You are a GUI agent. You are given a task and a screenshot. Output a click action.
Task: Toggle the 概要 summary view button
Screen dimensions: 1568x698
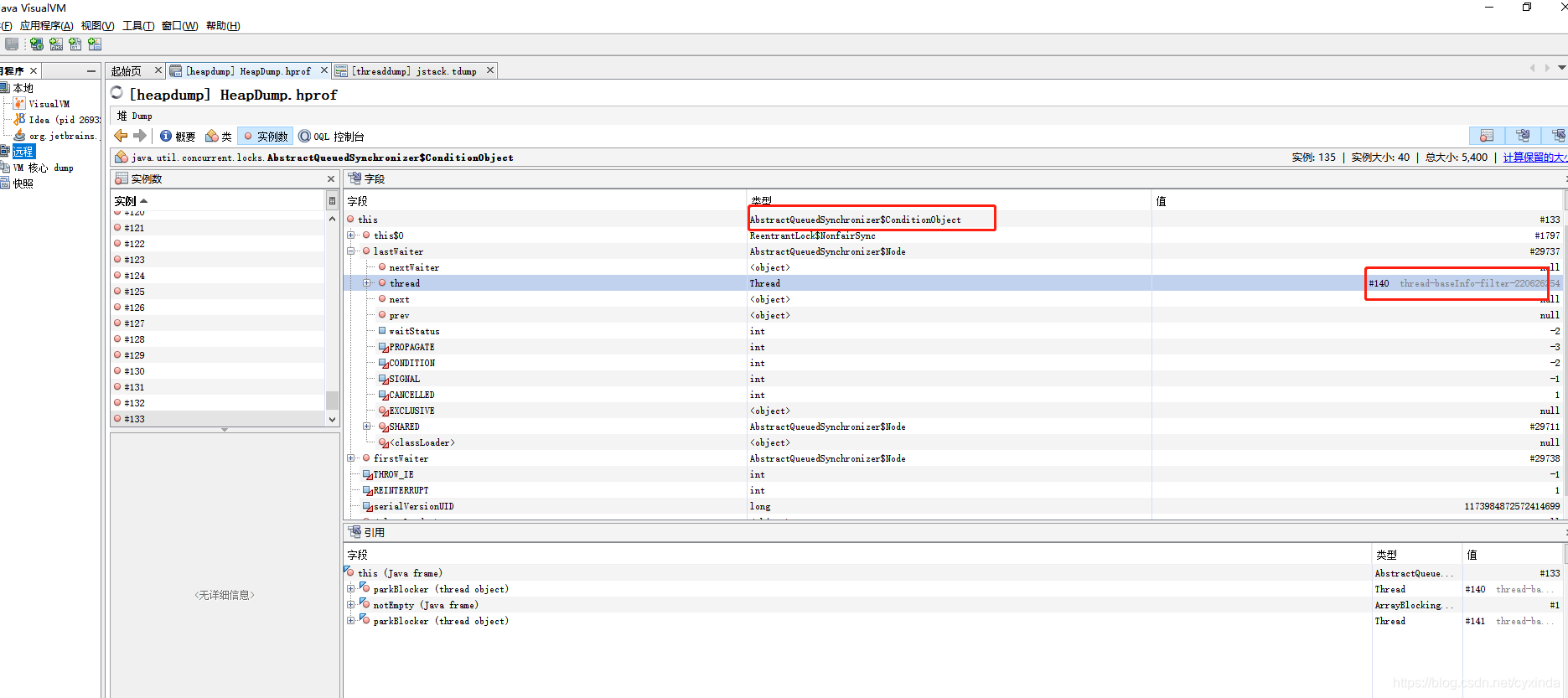177,136
